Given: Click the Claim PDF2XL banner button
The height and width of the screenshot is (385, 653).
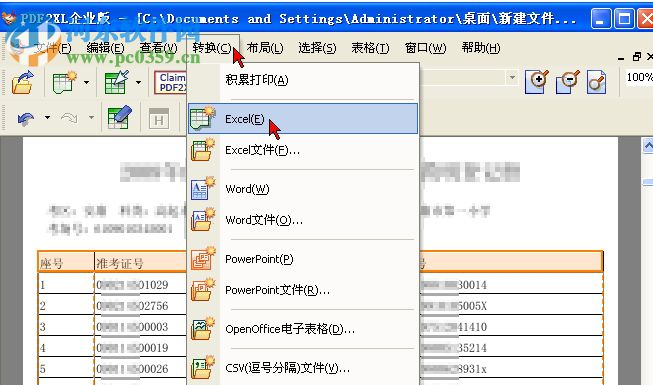Looking at the screenshot, I should (170, 82).
